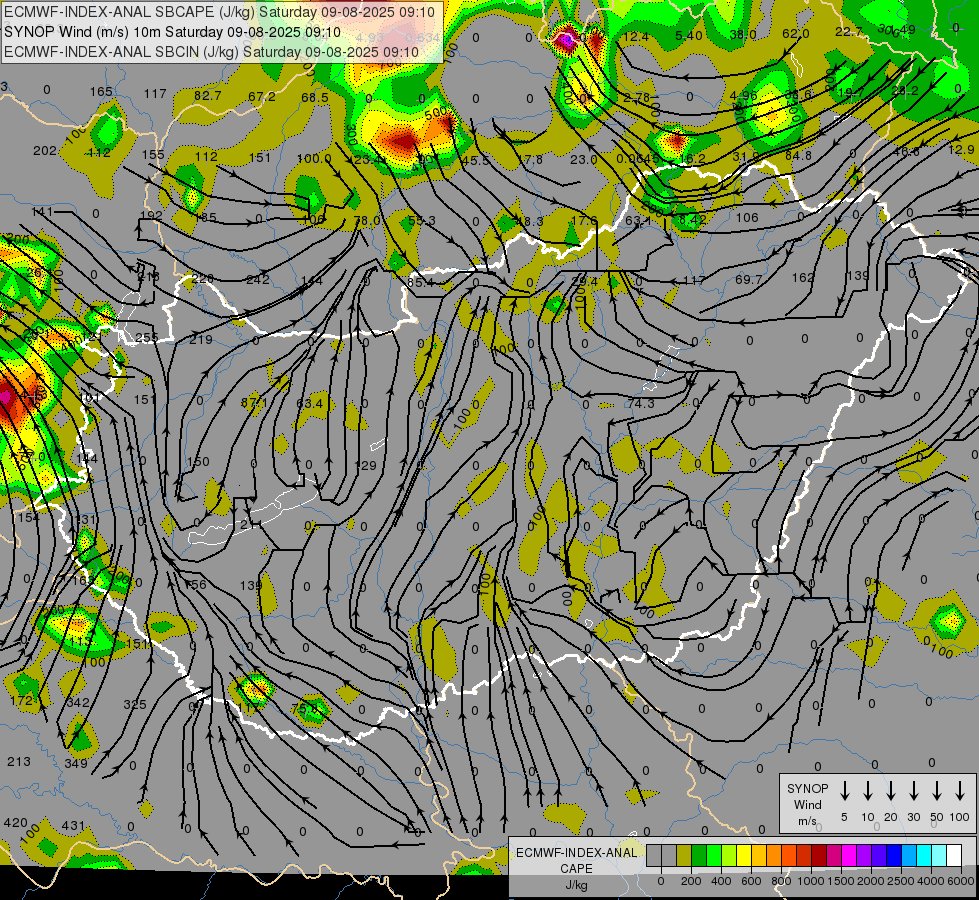The image size is (979, 900).
Task: Pick the dark green CAPE legend swatch
Action: pos(699,855)
